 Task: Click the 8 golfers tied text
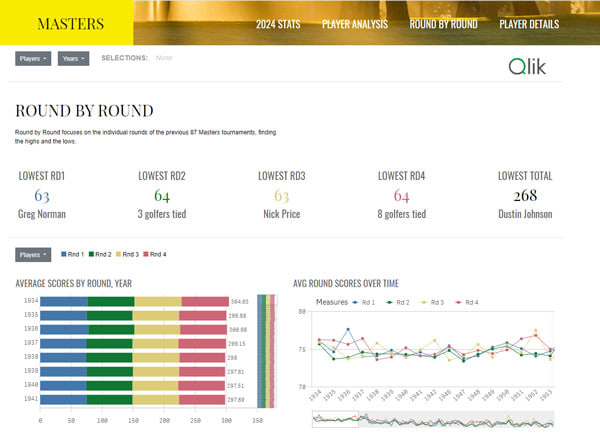[x=401, y=214]
